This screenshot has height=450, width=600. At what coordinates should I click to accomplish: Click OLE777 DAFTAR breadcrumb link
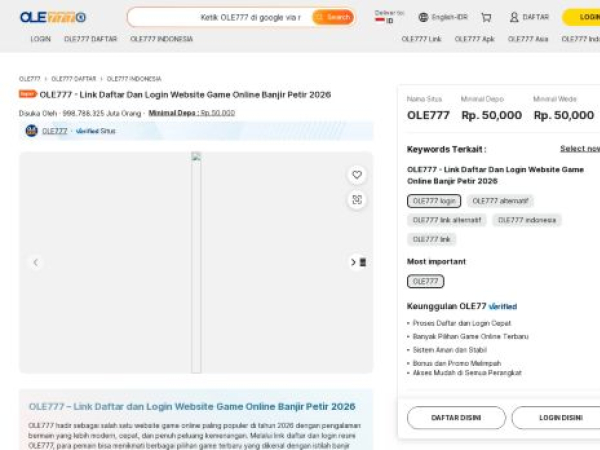click(x=74, y=79)
